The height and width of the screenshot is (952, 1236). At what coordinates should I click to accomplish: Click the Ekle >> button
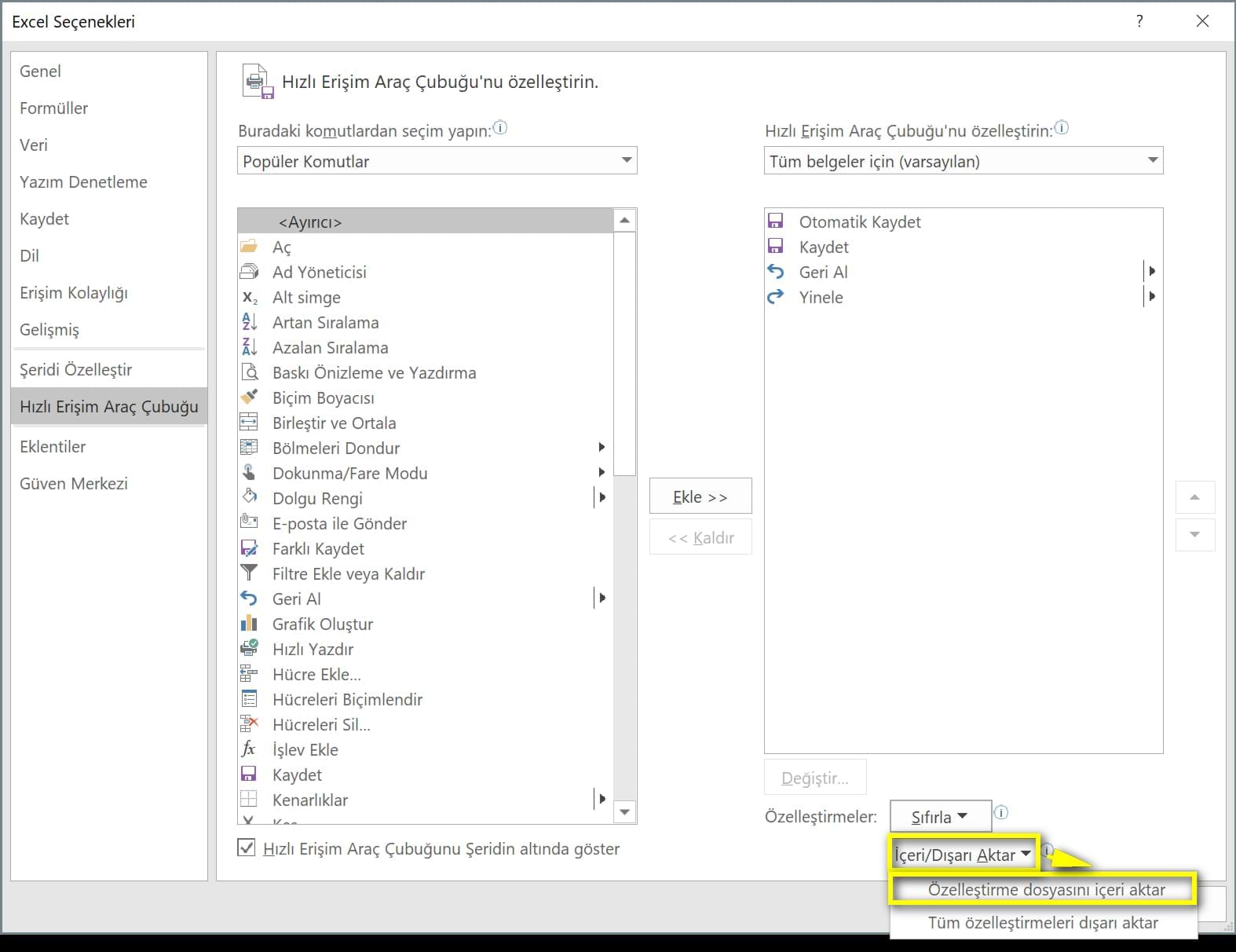pyautogui.click(x=700, y=496)
